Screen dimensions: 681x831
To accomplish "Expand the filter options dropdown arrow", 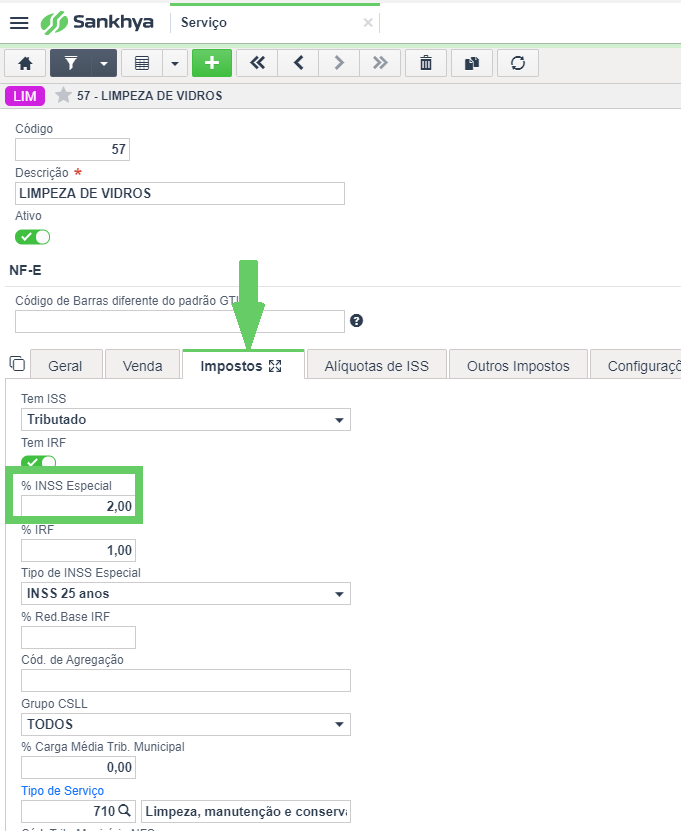I will tap(104, 64).
